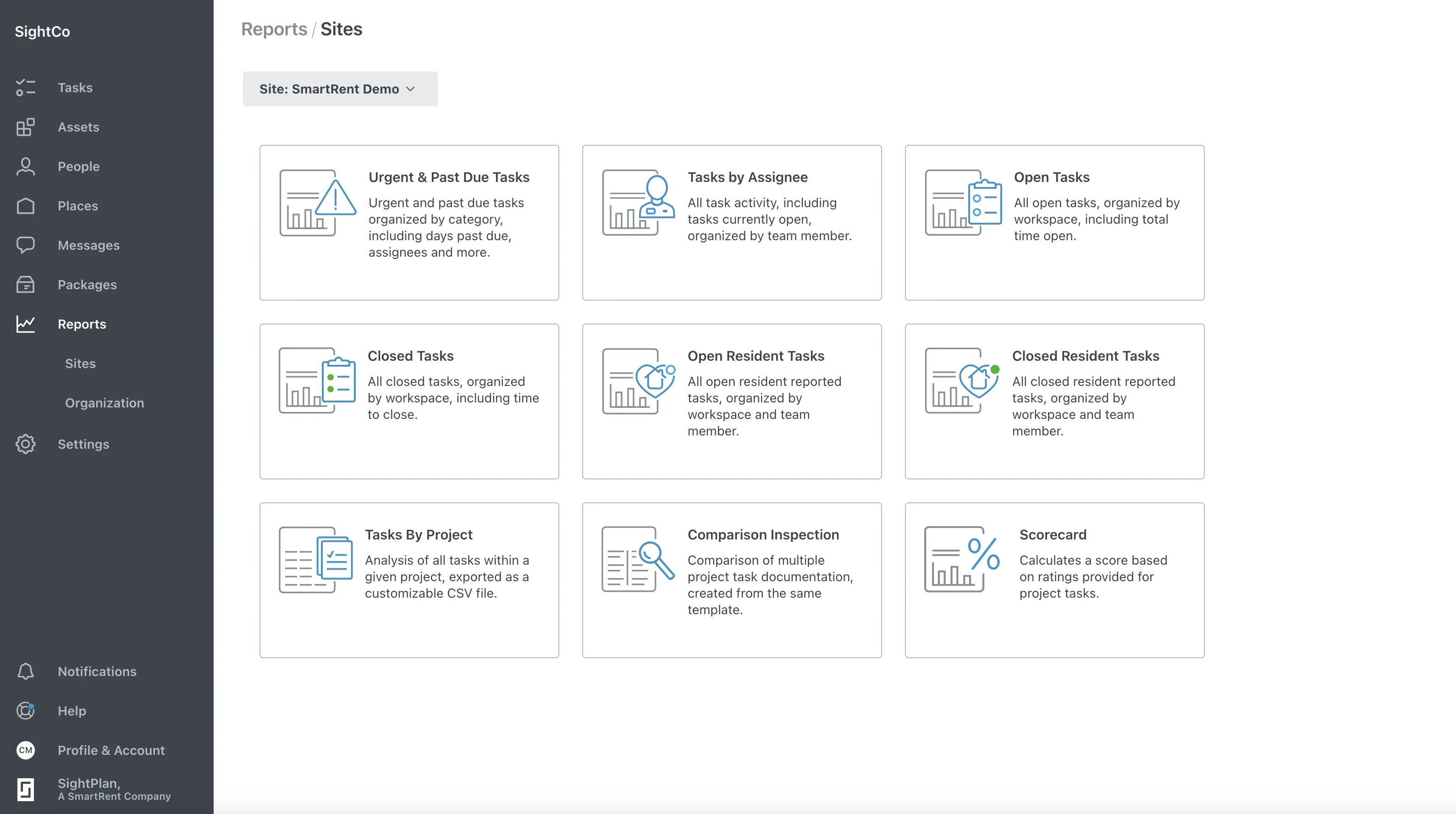Open the Site: SmartRent Demo dropdown
The image size is (1456, 814).
coord(340,89)
